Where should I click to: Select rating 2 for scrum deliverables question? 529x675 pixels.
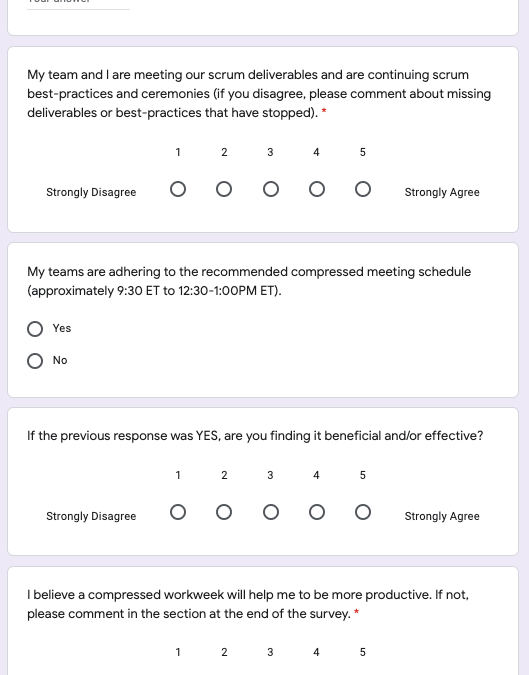click(224, 189)
